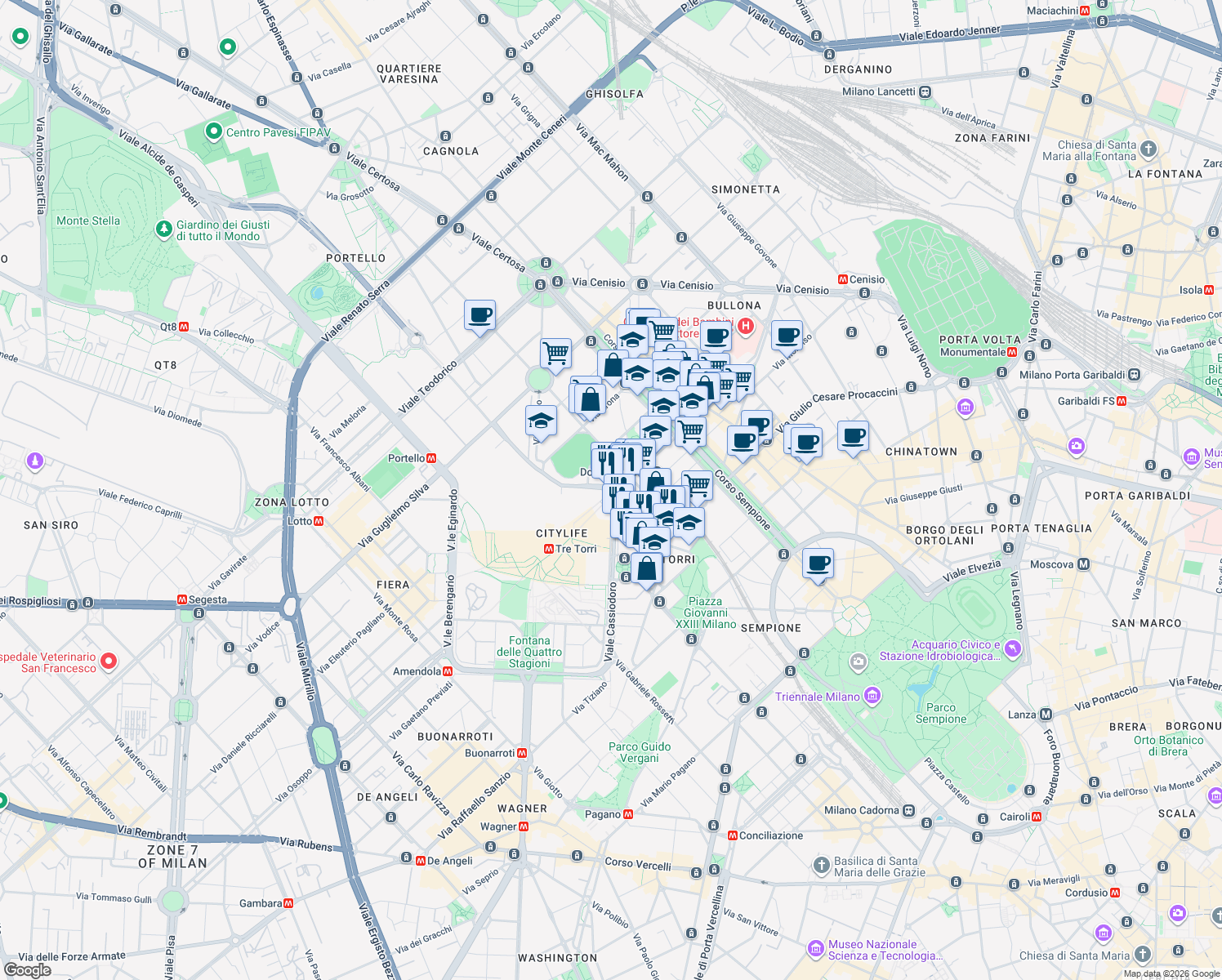Click the Acquario Civico purple marker
The height and width of the screenshot is (980, 1222).
[x=1012, y=647]
